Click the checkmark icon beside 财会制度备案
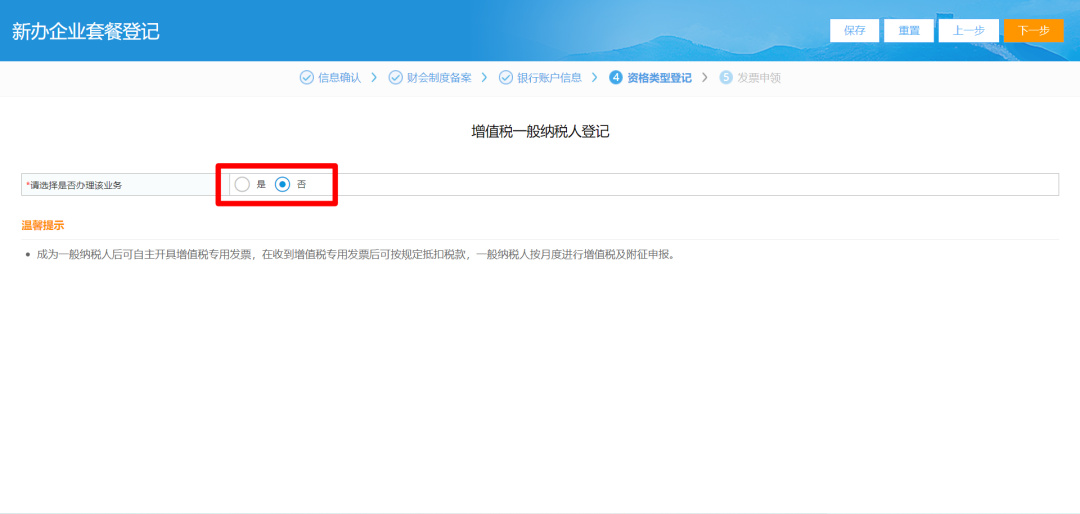Viewport: 1080px width, 514px height. click(395, 78)
